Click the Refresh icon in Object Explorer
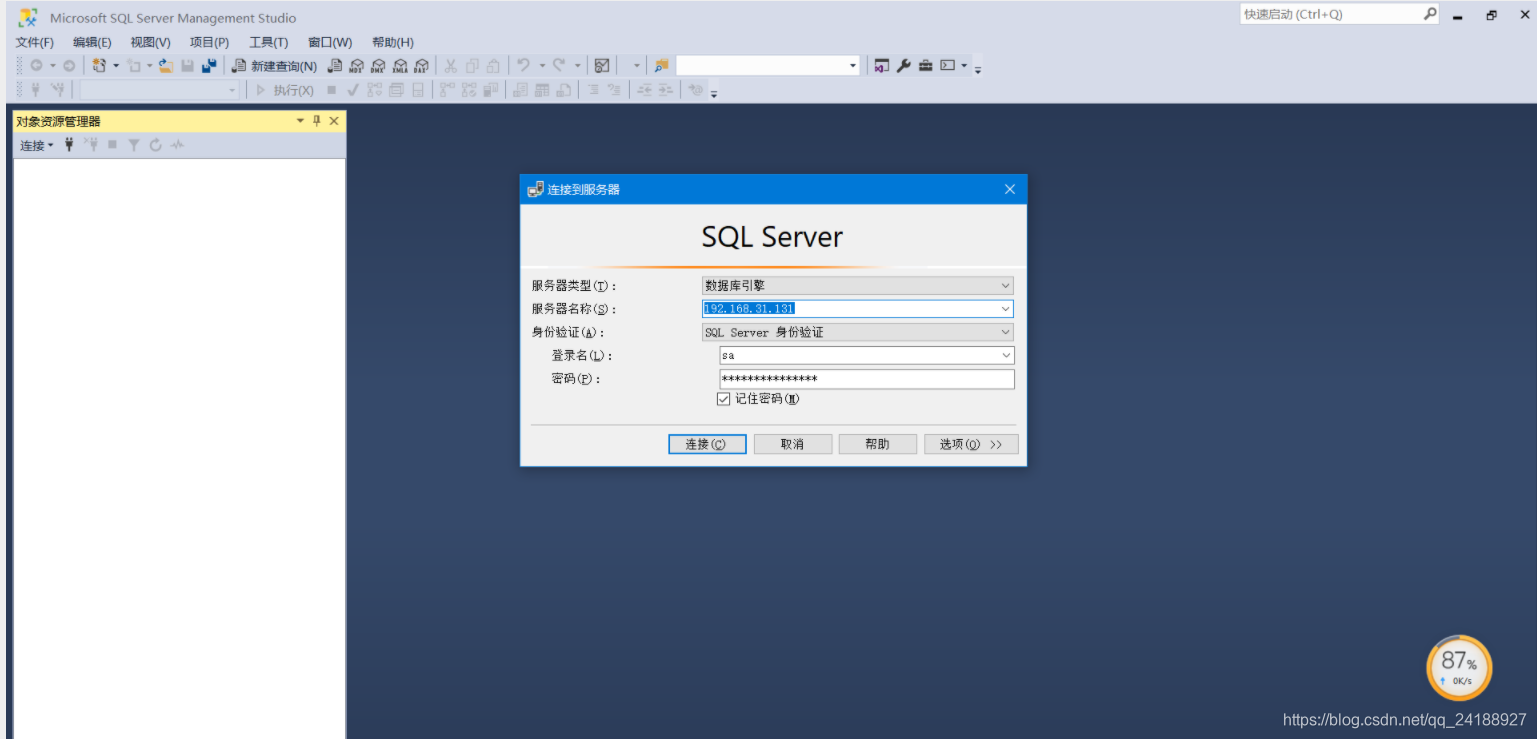Image resolution: width=1537 pixels, height=739 pixels. click(x=156, y=145)
